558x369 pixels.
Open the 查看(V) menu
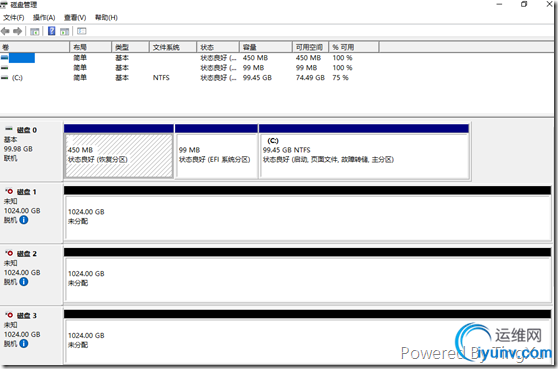coord(75,17)
